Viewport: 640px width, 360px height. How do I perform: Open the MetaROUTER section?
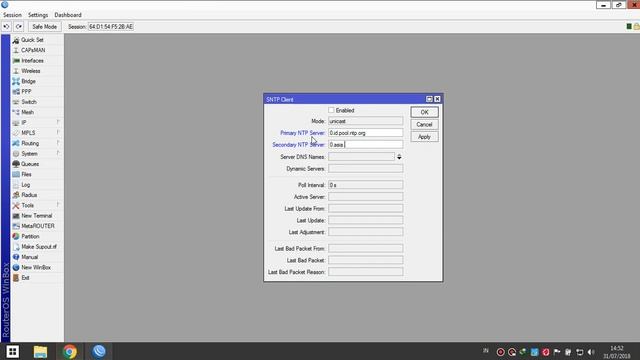click(x=37, y=226)
